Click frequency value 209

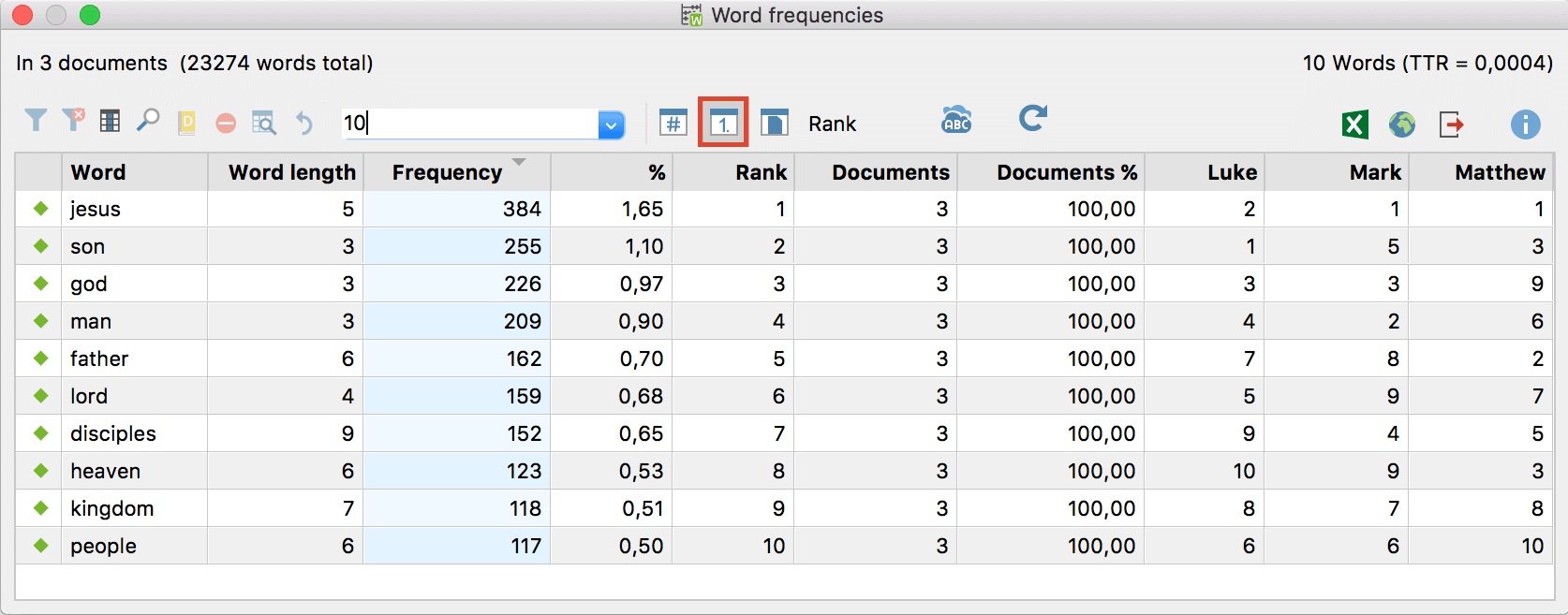522,321
